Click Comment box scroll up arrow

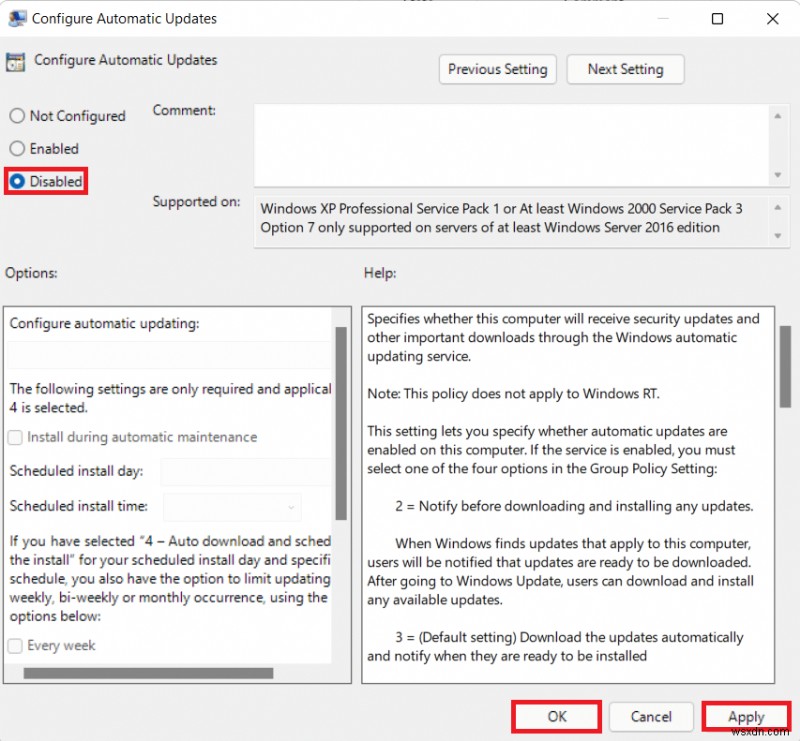coord(778,116)
